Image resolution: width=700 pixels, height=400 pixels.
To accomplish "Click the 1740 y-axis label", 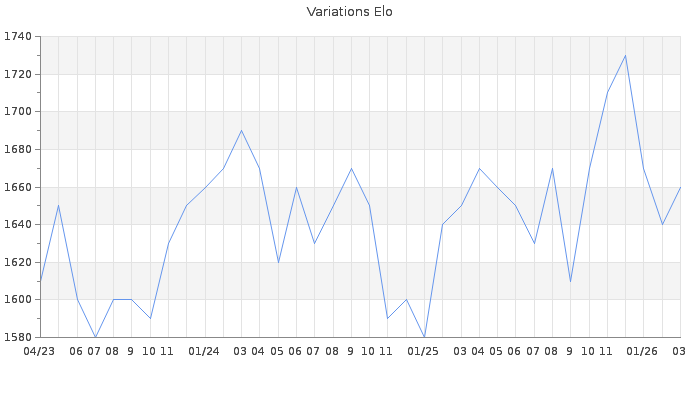I will (x=18, y=37).
